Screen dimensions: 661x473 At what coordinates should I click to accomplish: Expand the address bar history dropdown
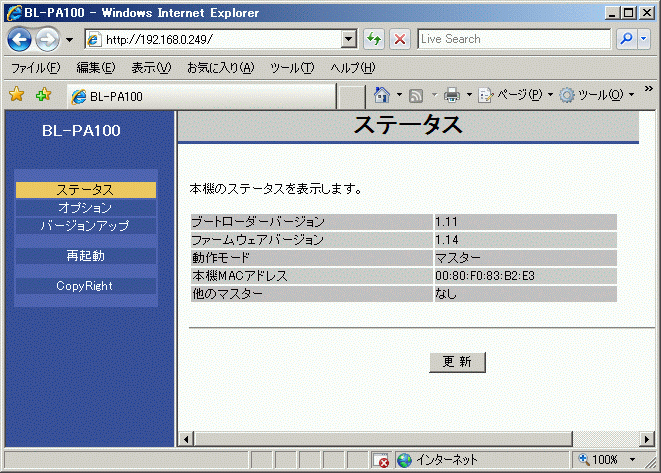click(349, 40)
